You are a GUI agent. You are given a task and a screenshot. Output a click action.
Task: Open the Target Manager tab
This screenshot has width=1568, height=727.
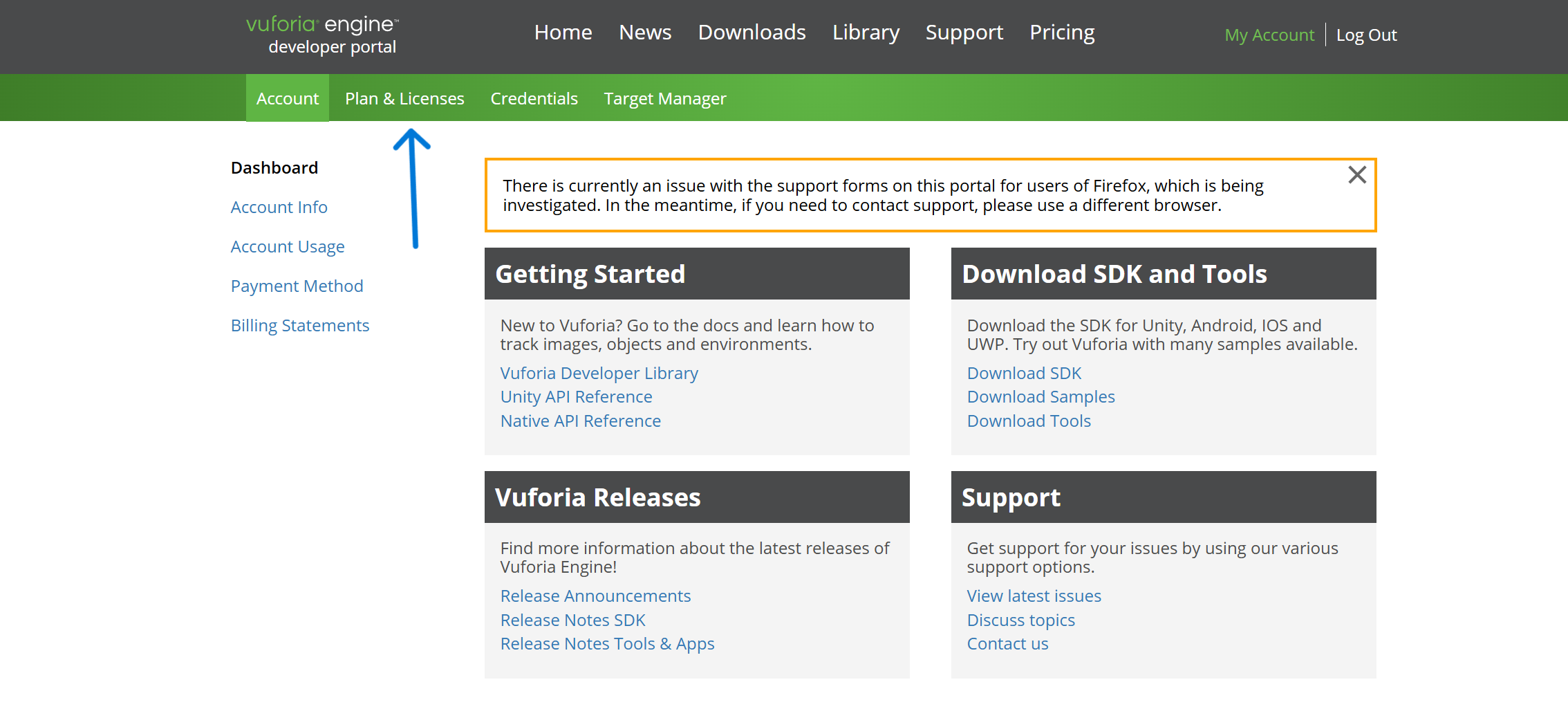coord(665,99)
